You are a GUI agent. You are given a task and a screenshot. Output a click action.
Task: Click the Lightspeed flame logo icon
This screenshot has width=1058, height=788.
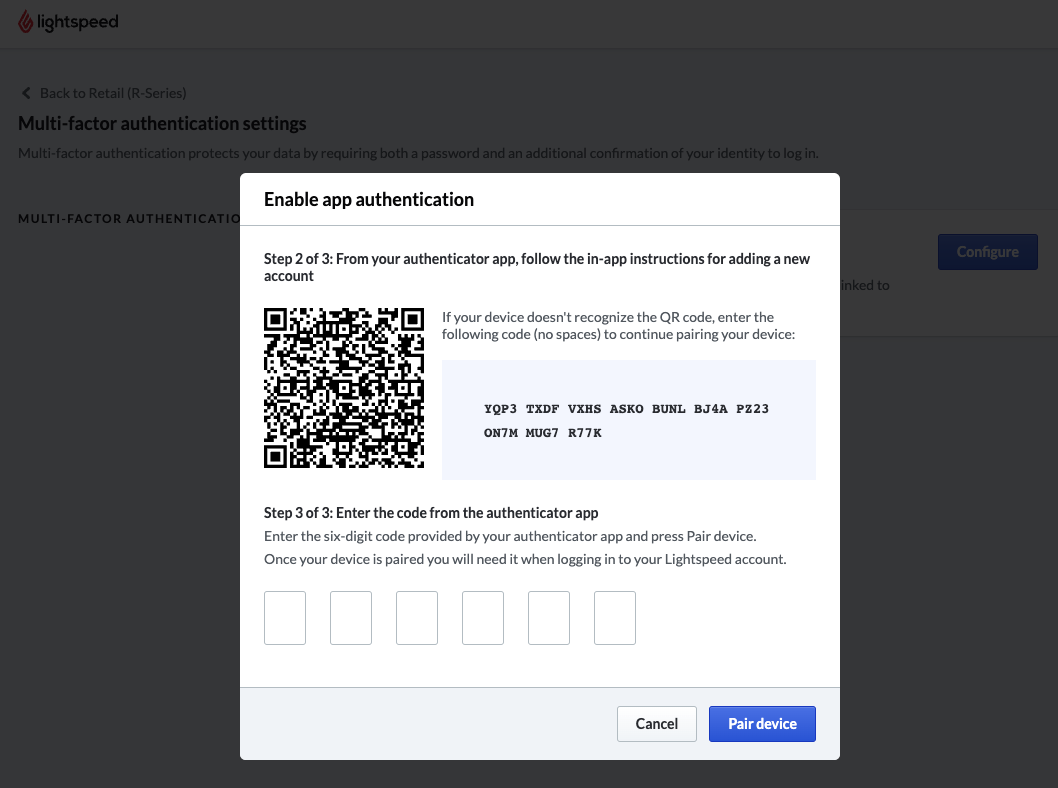click(24, 20)
